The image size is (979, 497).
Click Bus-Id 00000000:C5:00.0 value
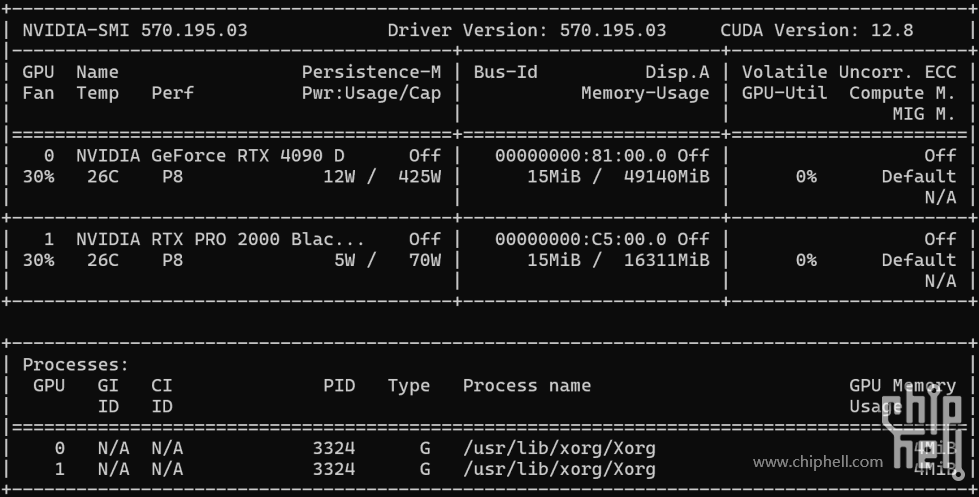pyautogui.click(x=585, y=240)
